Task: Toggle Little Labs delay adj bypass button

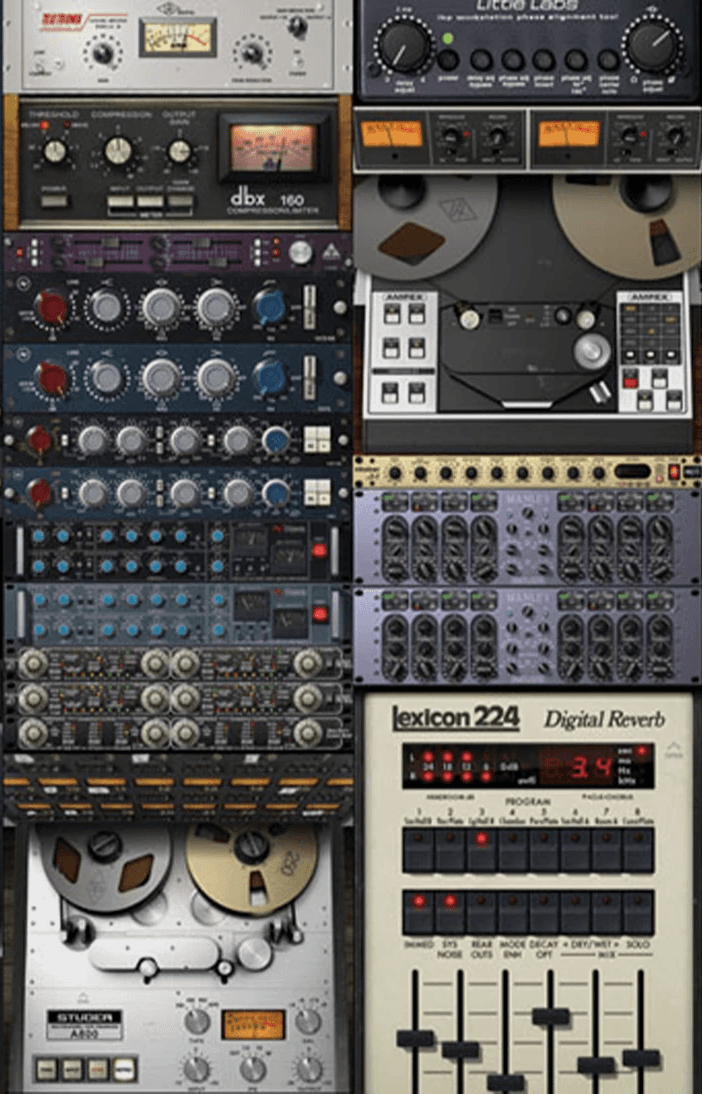Action: pyautogui.click(x=481, y=60)
